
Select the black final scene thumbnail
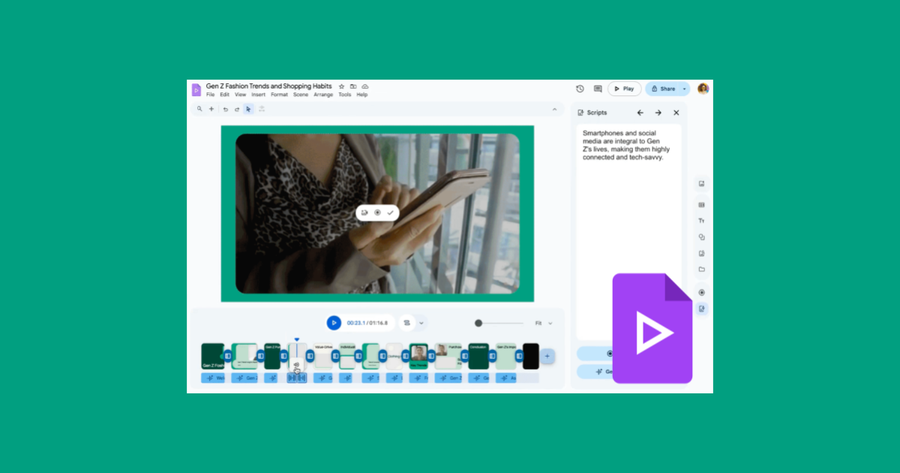[531, 356]
